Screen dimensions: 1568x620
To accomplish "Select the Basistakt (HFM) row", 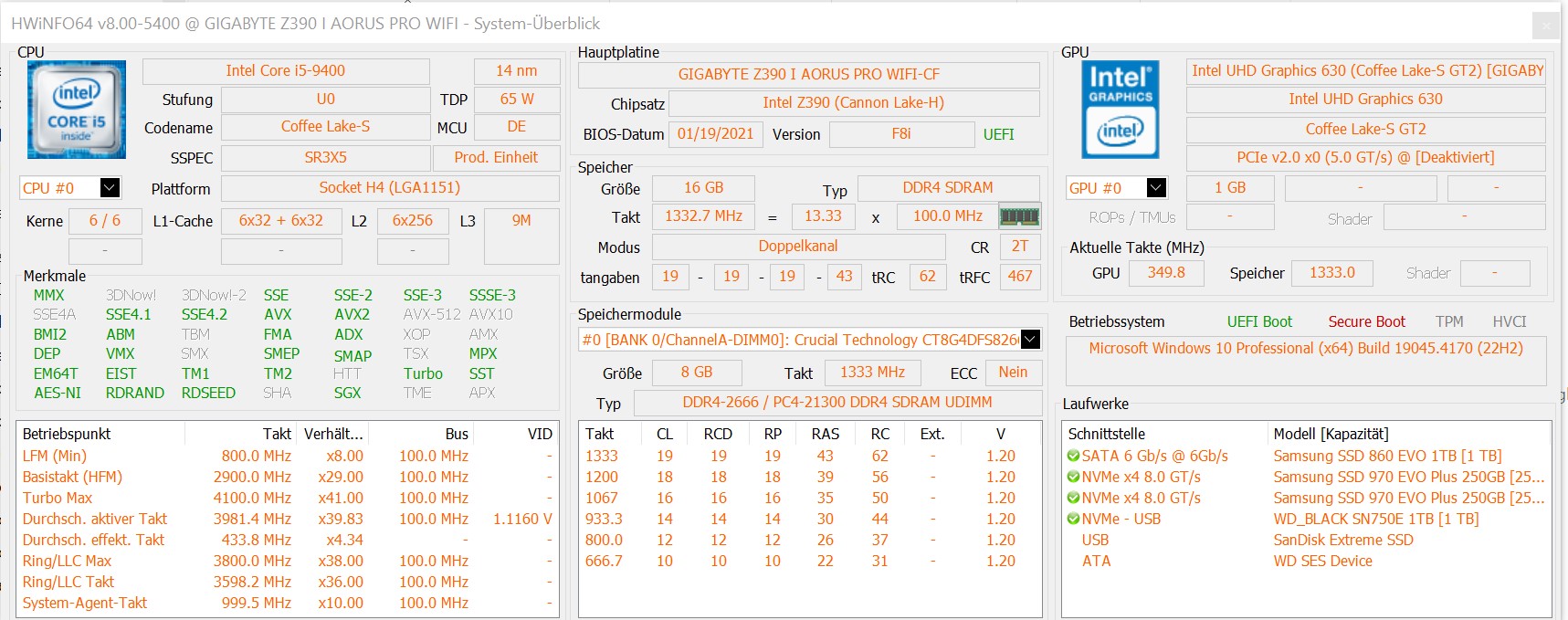I will coord(288,477).
